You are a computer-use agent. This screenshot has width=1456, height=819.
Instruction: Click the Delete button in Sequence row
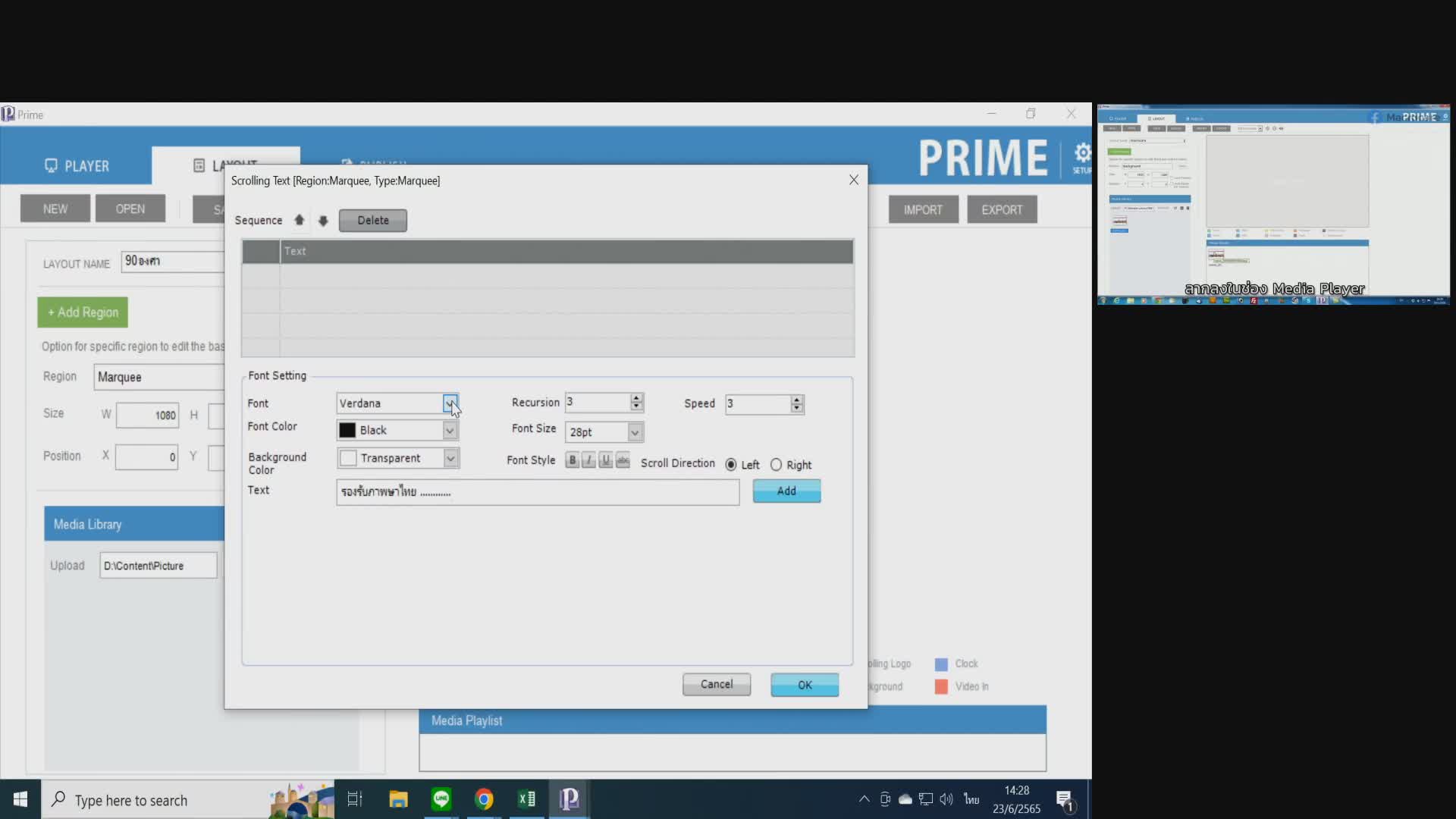point(373,220)
